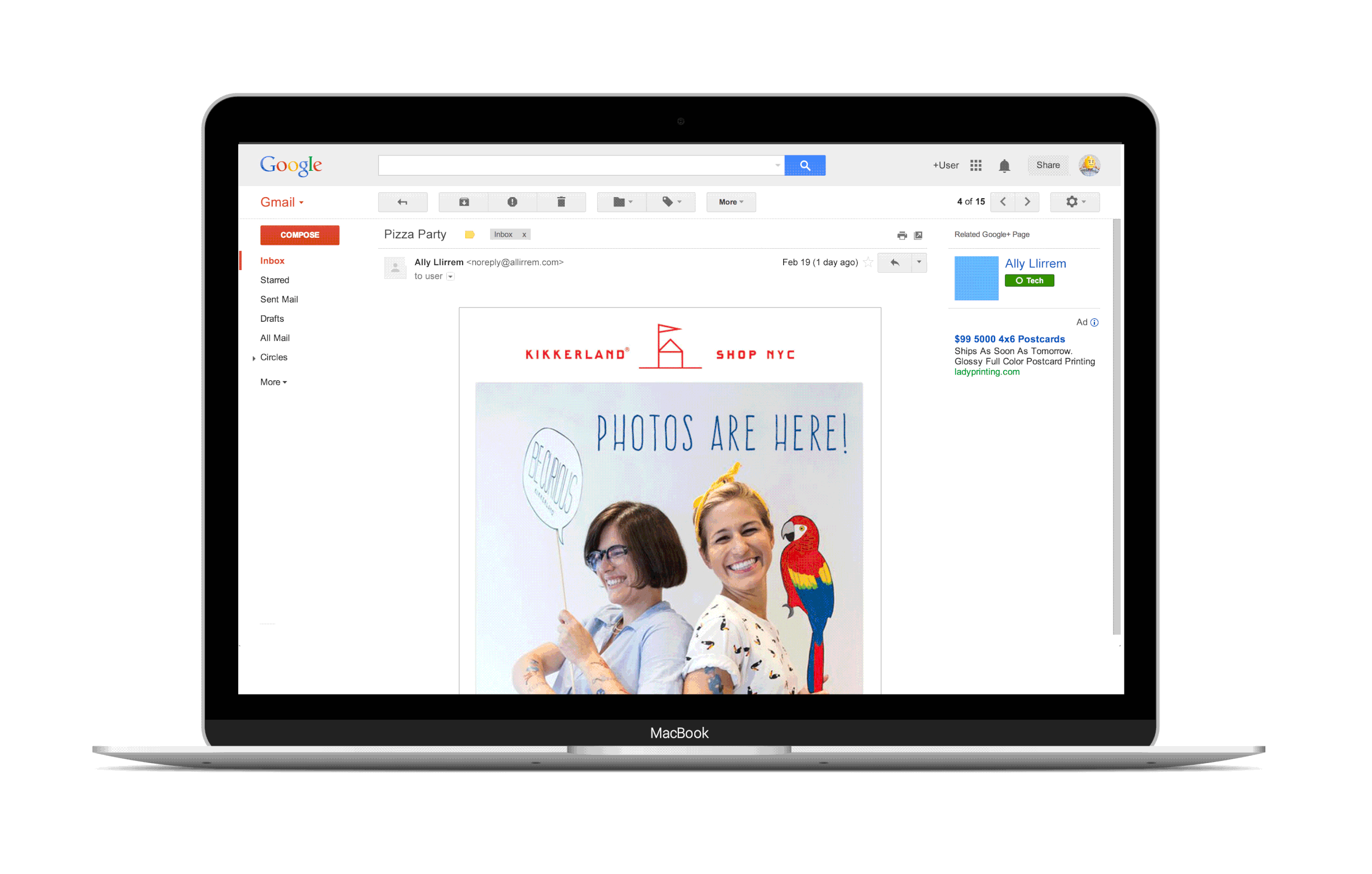
Task: Go to the older conversation arrow
Action: (x=1027, y=202)
